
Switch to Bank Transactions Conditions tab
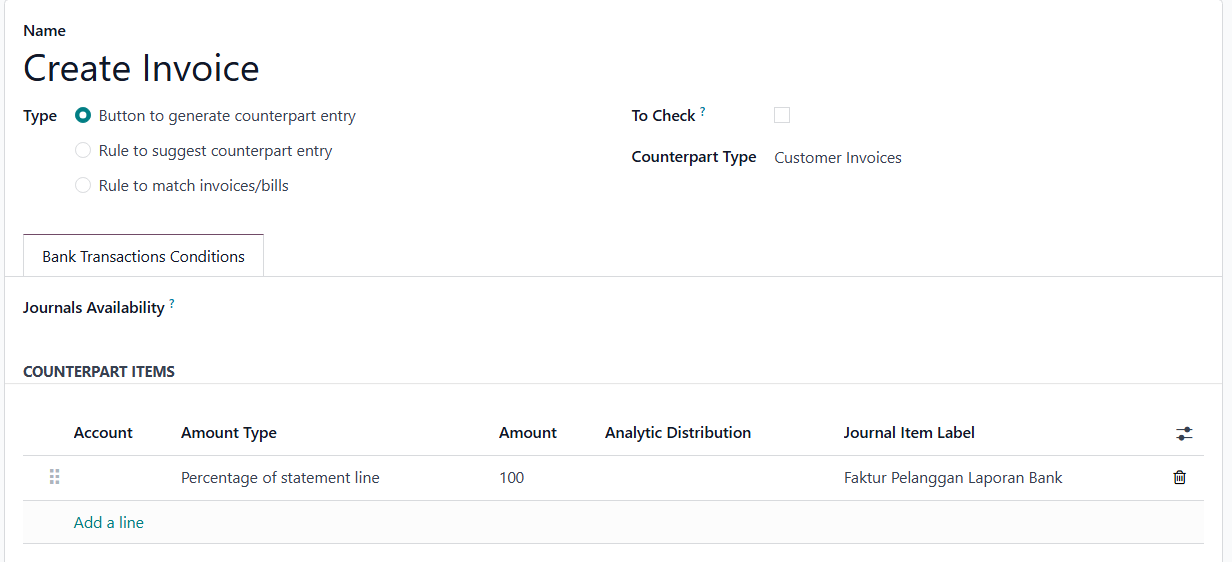pyautogui.click(x=143, y=256)
